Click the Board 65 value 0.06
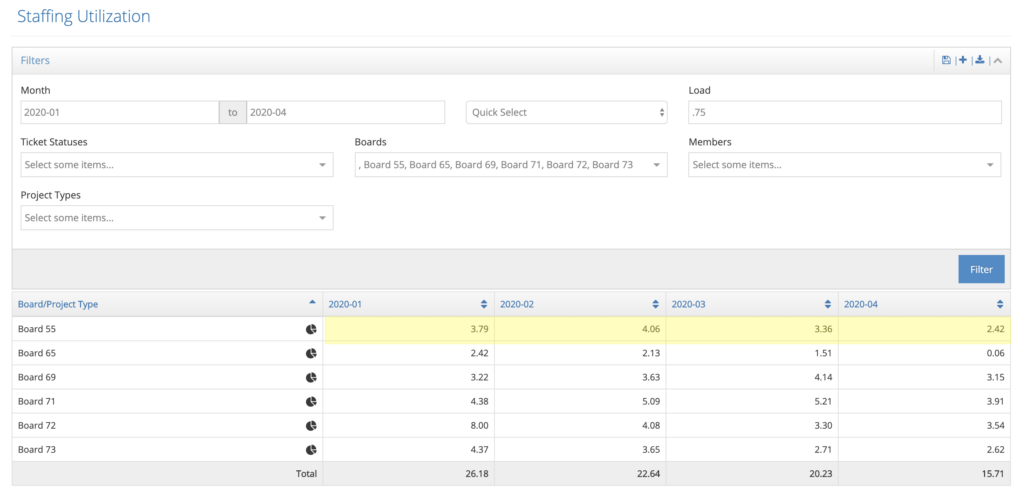 coord(995,353)
